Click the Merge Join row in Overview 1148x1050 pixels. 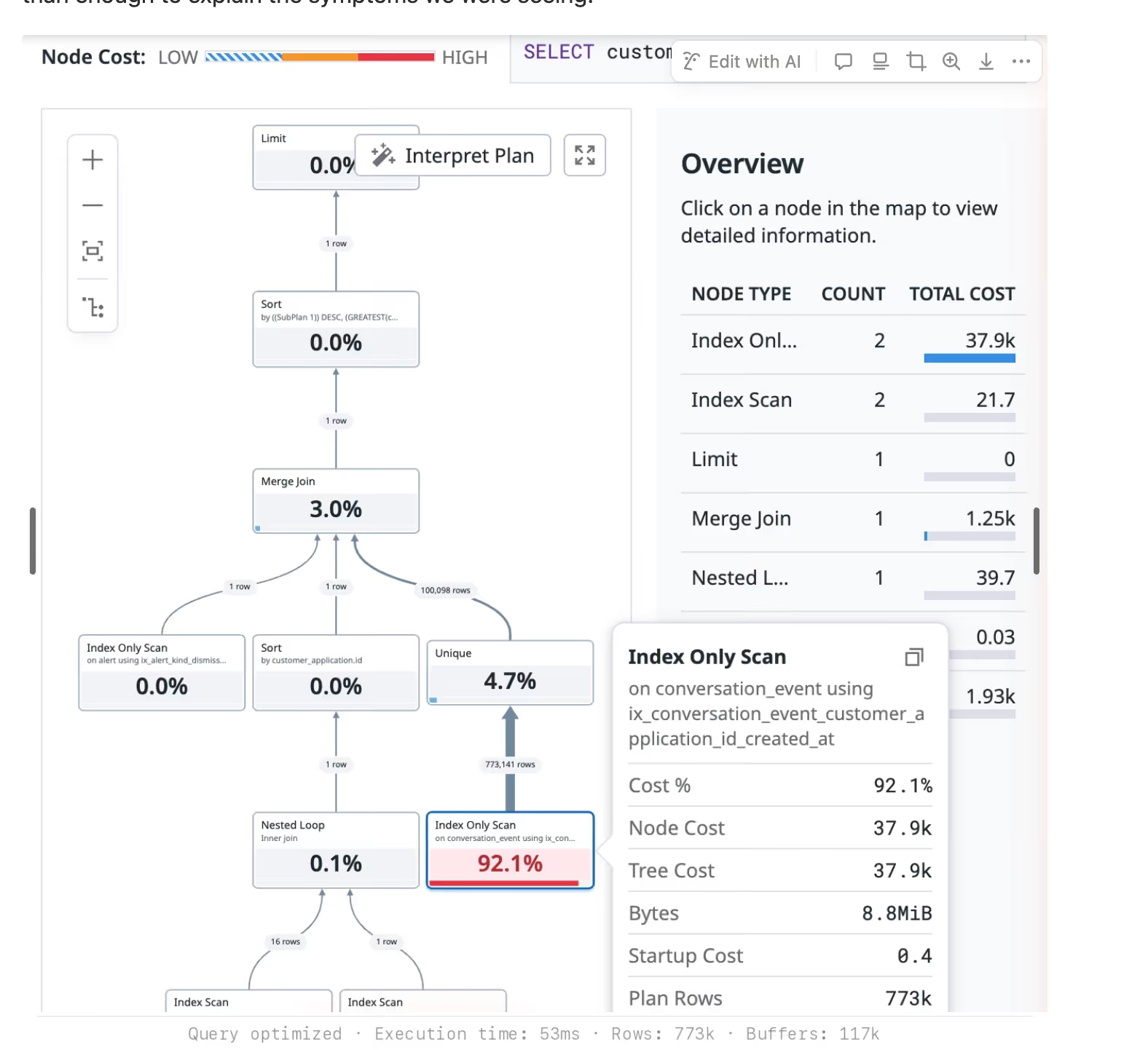pyautogui.click(x=853, y=523)
